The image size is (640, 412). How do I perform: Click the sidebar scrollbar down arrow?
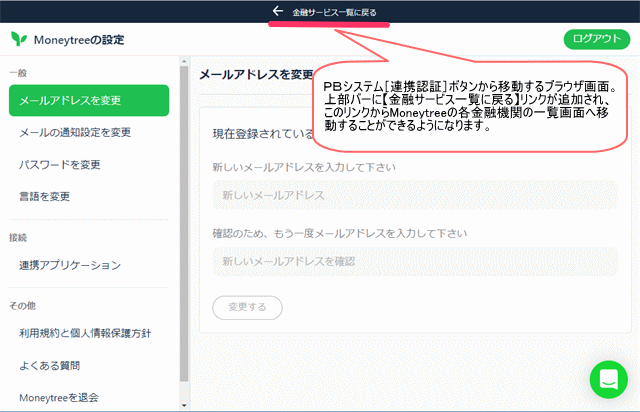tap(184, 405)
